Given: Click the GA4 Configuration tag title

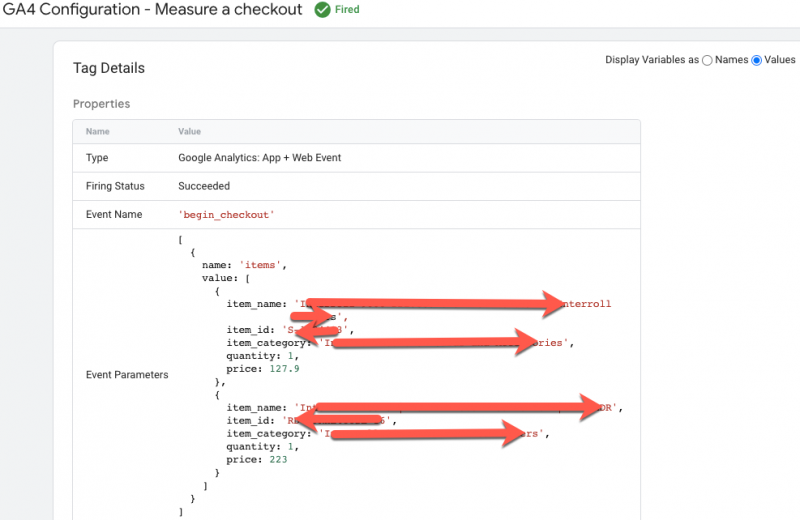Looking at the screenshot, I should (x=152, y=10).
